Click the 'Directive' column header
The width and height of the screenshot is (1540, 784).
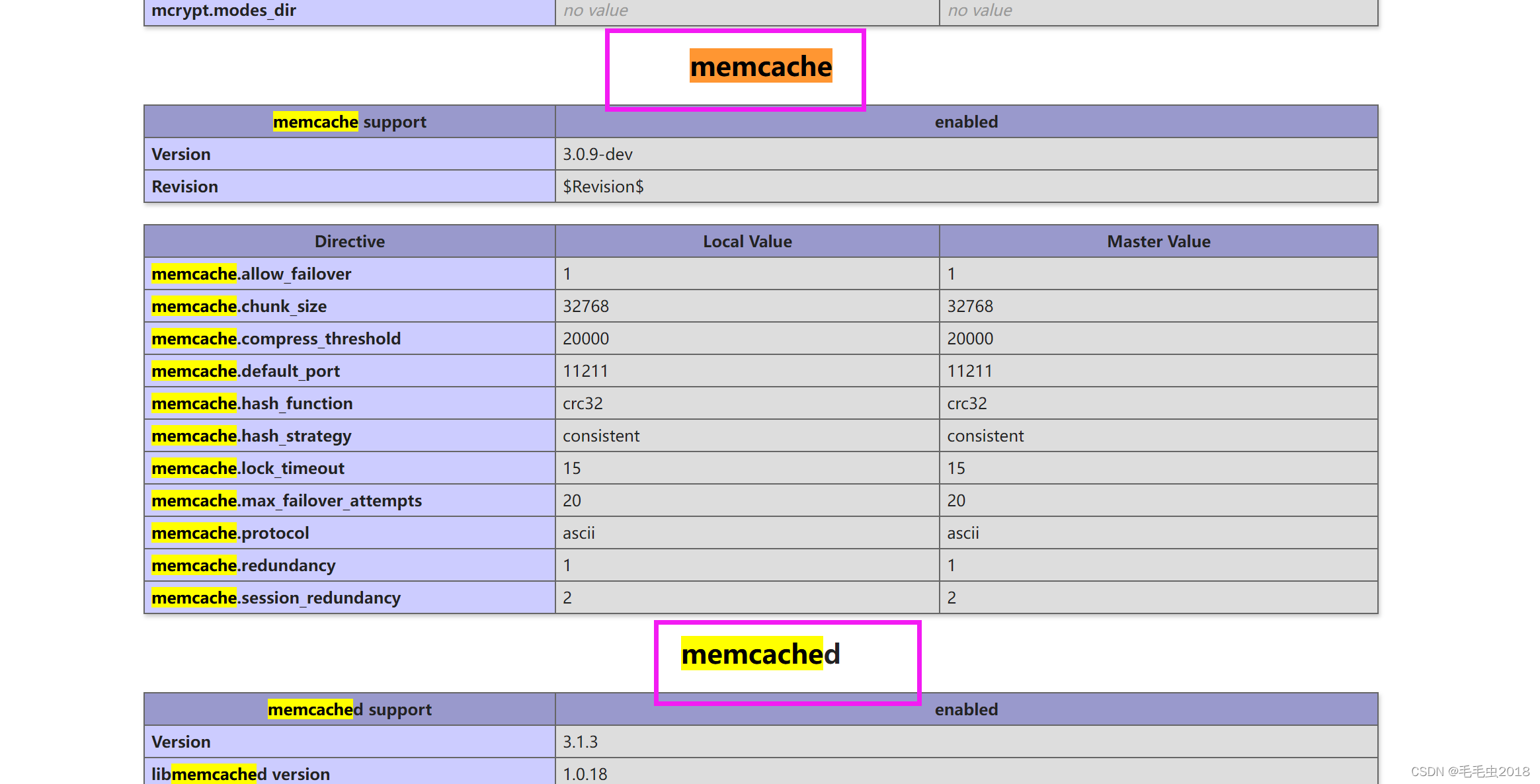coord(350,241)
